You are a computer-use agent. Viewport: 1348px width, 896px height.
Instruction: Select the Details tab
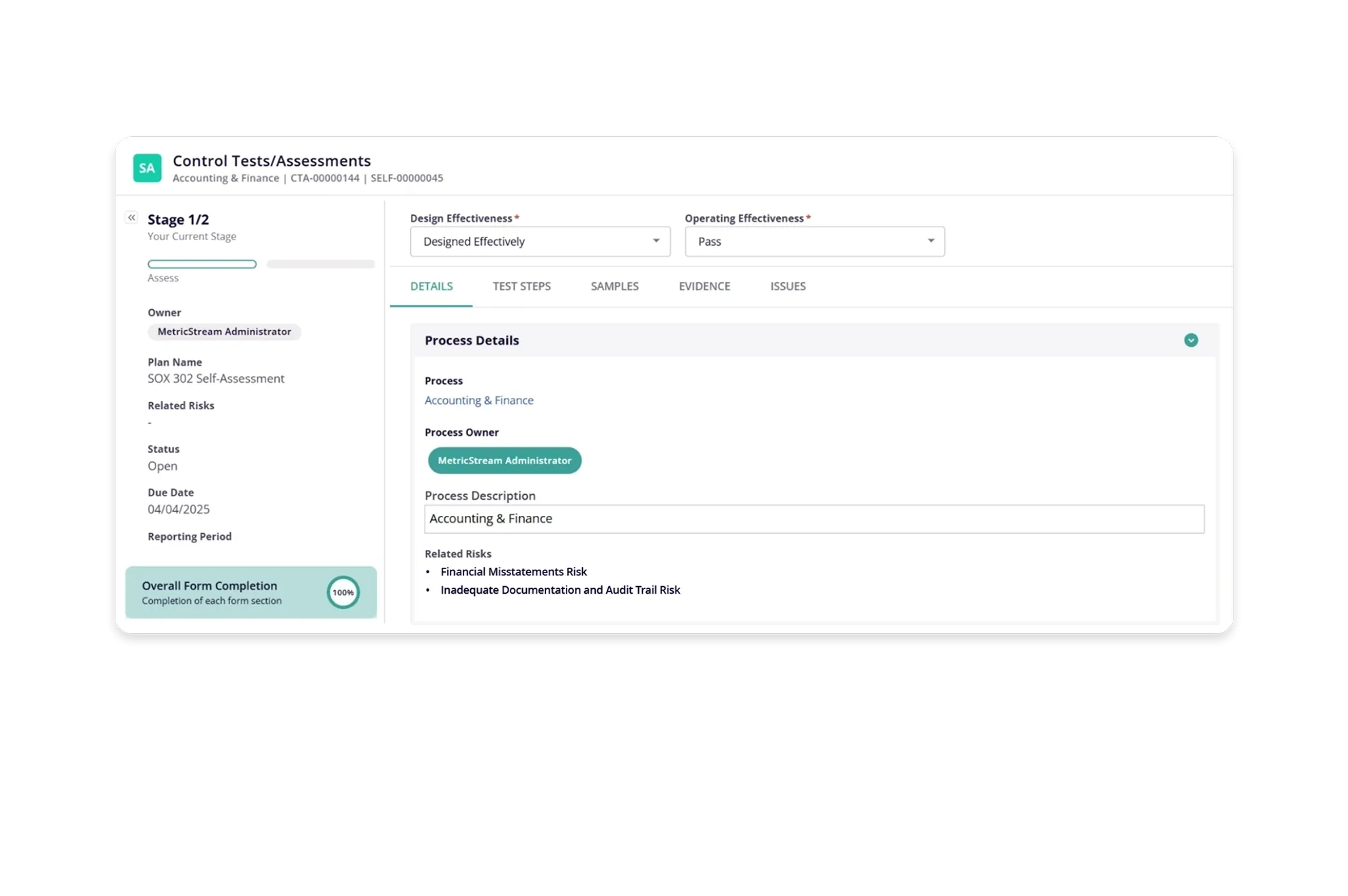pos(431,287)
